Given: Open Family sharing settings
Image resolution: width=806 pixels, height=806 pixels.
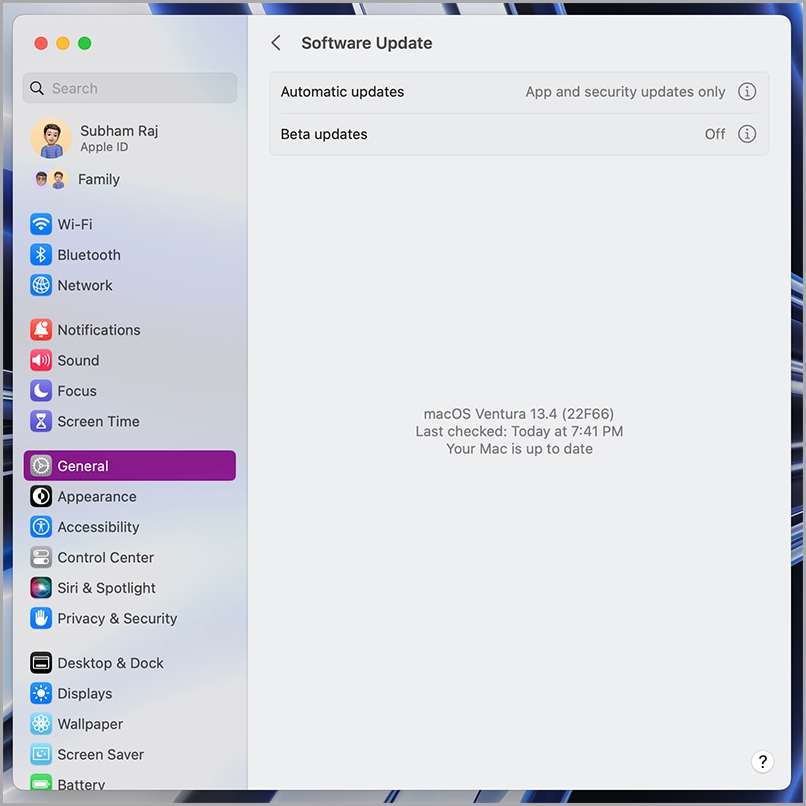Looking at the screenshot, I should click(x=98, y=180).
